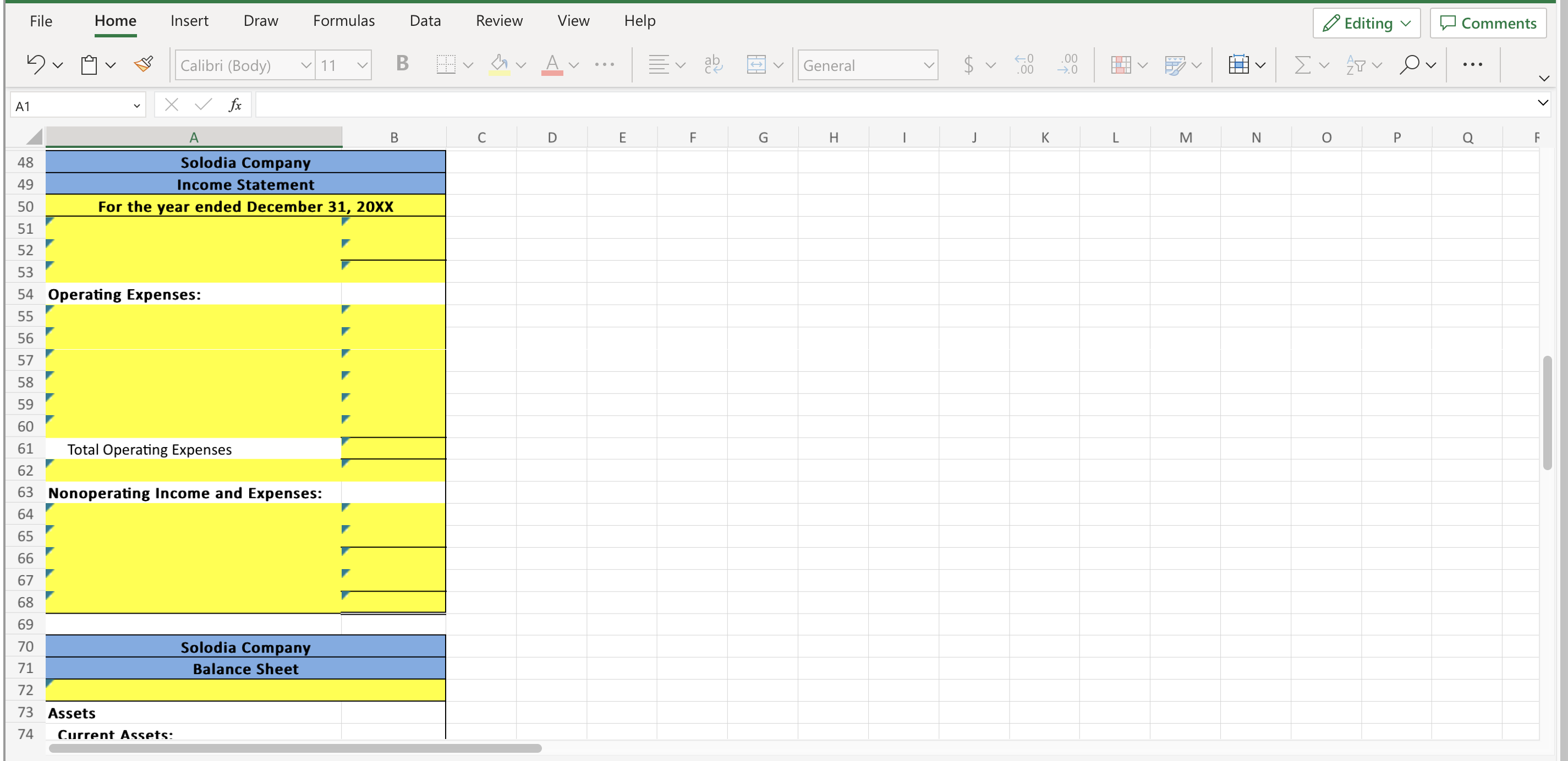Switch to the Formulas ribbon tab

pos(344,20)
